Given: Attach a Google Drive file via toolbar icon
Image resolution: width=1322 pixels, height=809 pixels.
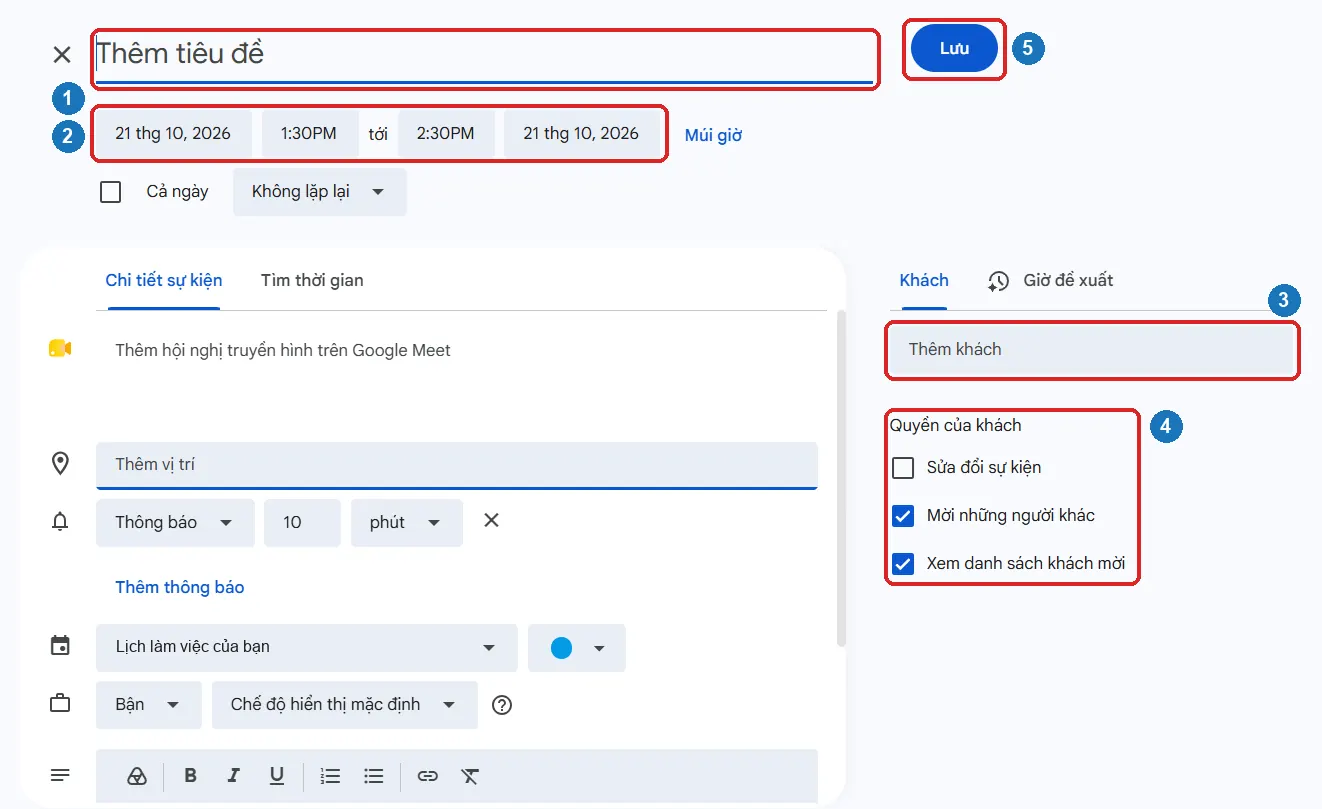Looking at the screenshot, I should click(x=137, y=776).
